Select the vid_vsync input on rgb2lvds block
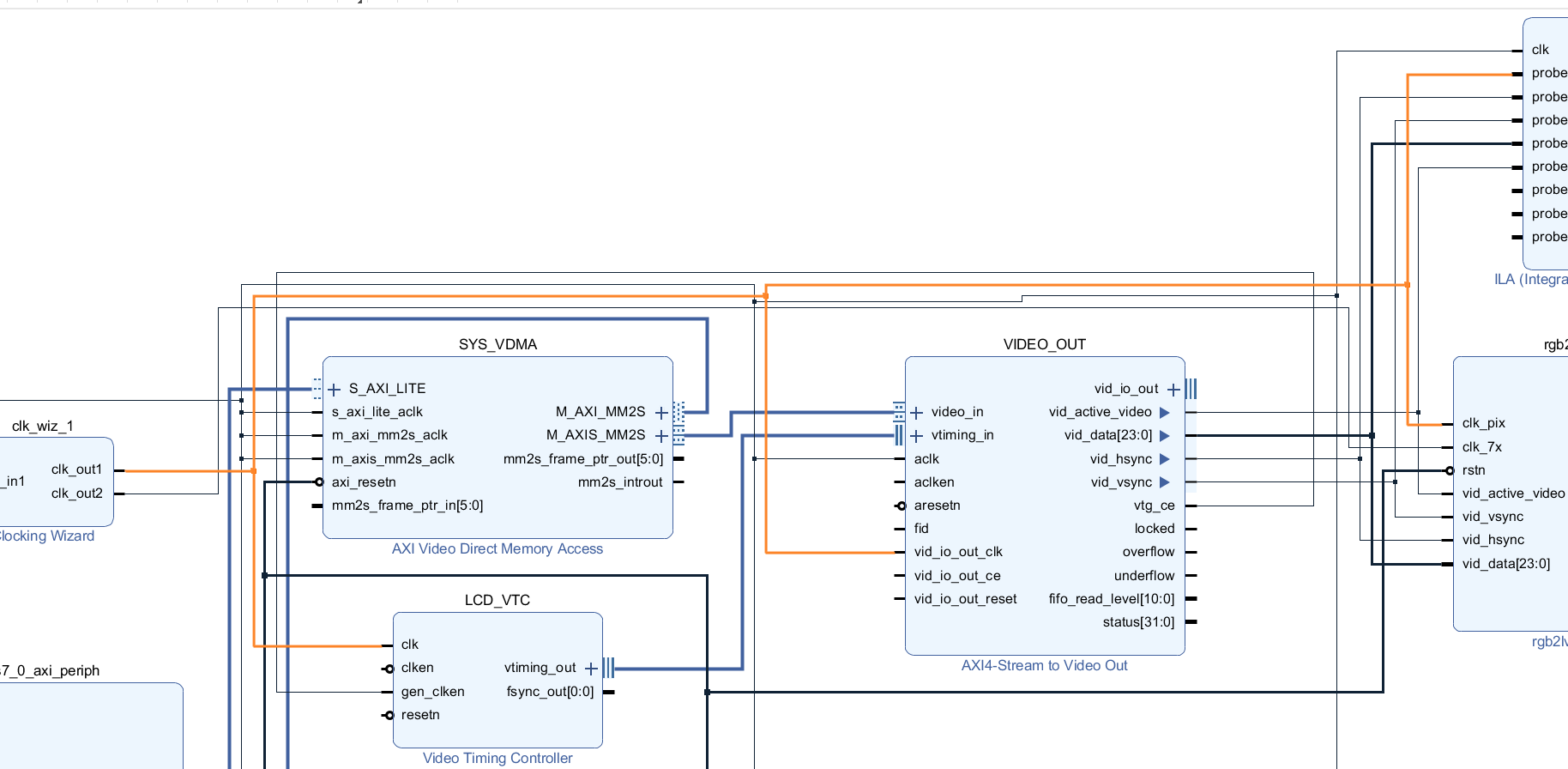This screenshot has height=769, width=1568. [x=1493, y=517]
